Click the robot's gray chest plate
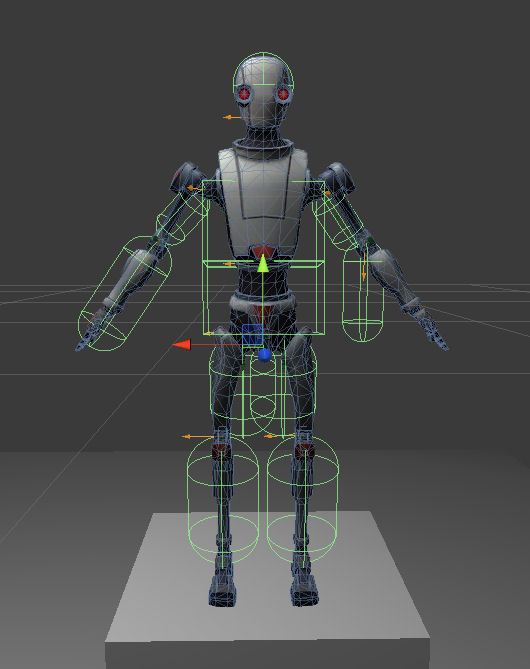This screenshot has height=669, width=530. coord(263,201)
